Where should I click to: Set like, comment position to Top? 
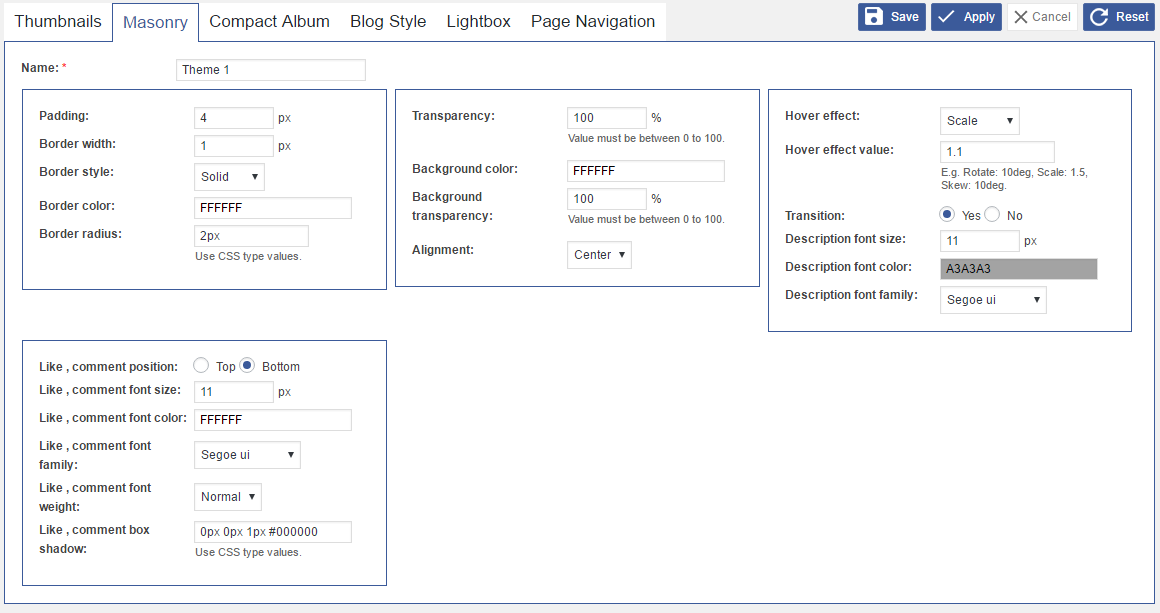tap(201, 366)
